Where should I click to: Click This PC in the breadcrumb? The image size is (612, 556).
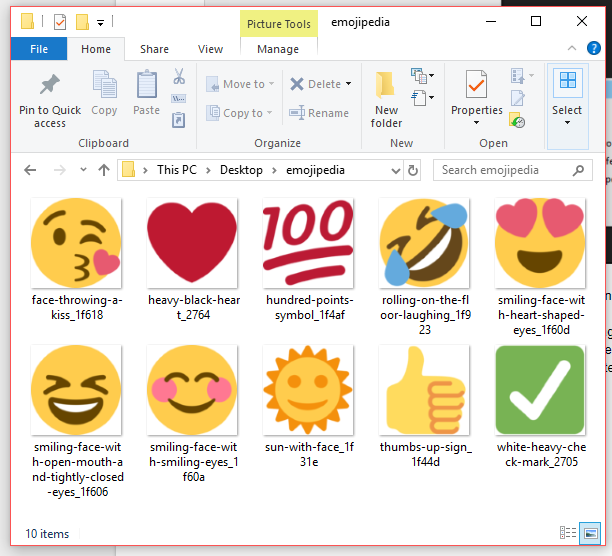click(177, 170)
